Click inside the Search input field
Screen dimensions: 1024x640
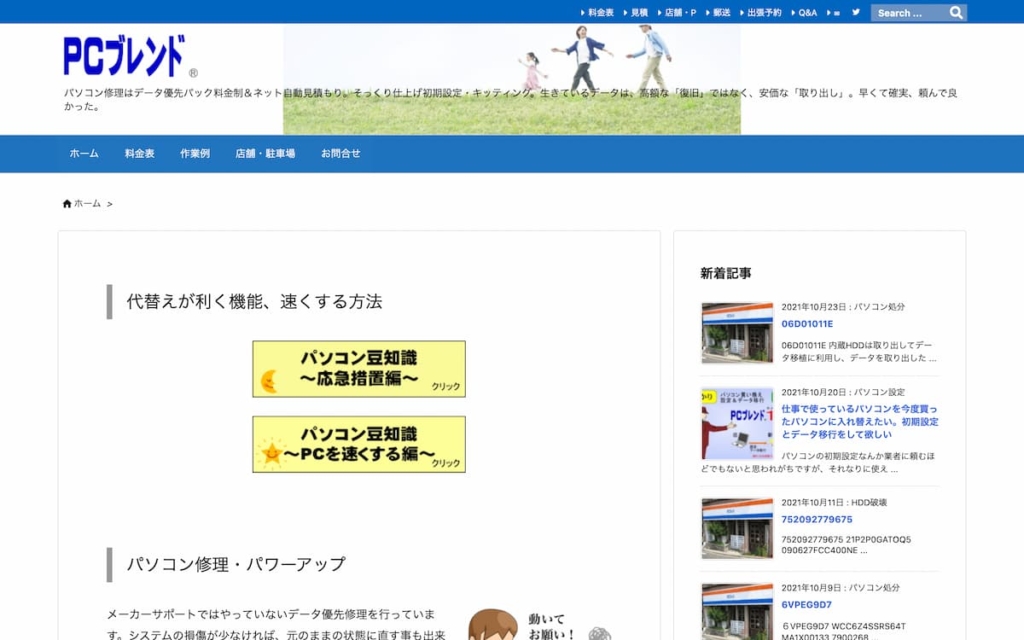(x=905, y=12)
